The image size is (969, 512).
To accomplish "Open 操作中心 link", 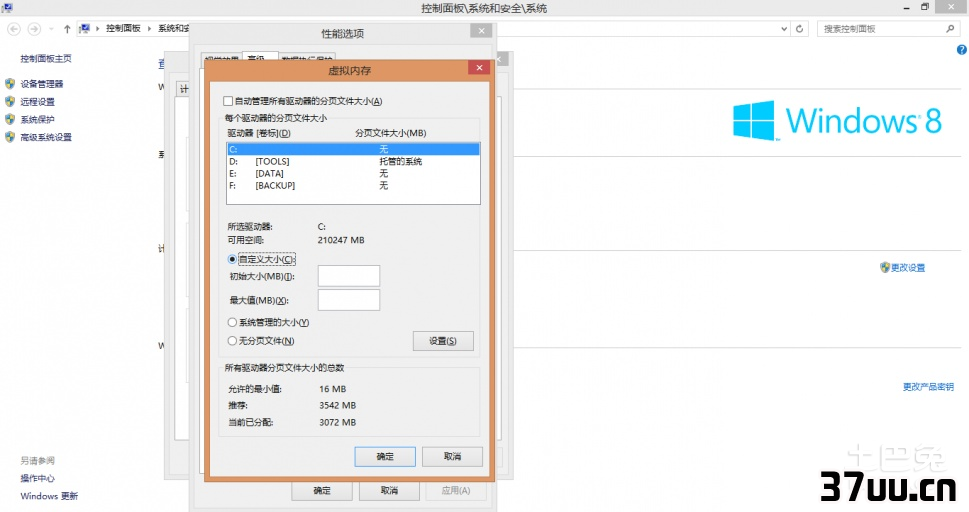I will (x=37, y=478).
